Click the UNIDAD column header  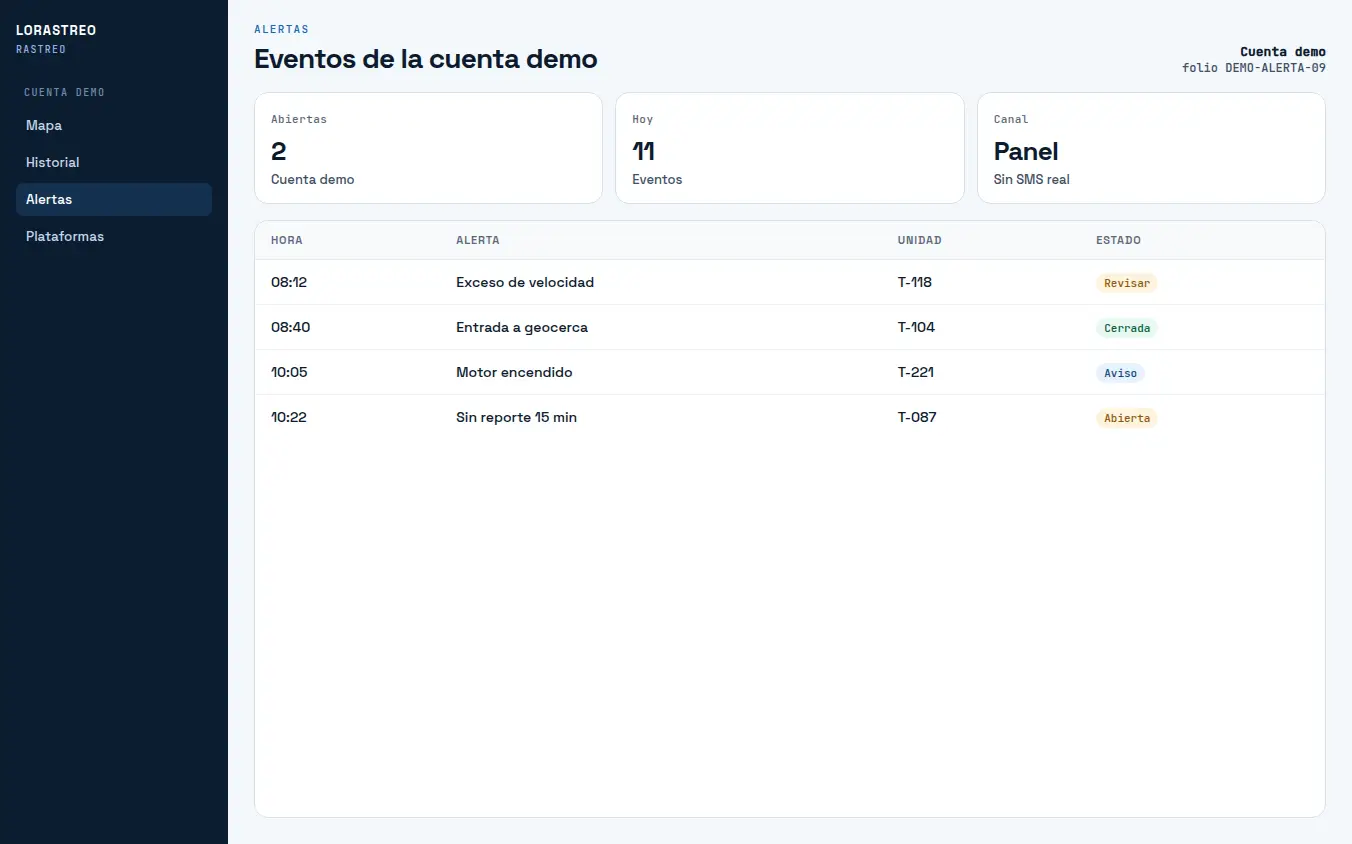click(920, 240)
